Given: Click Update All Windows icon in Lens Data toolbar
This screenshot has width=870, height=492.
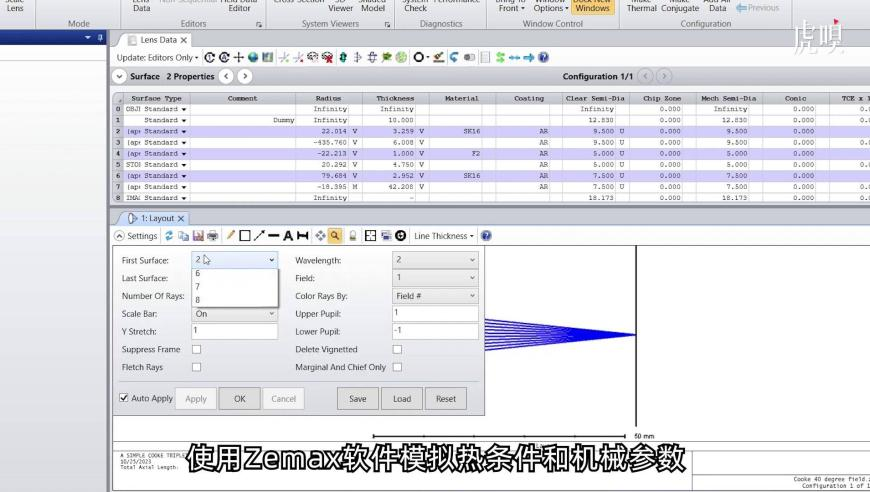Looking at the screenshot, I should [224, 57].
